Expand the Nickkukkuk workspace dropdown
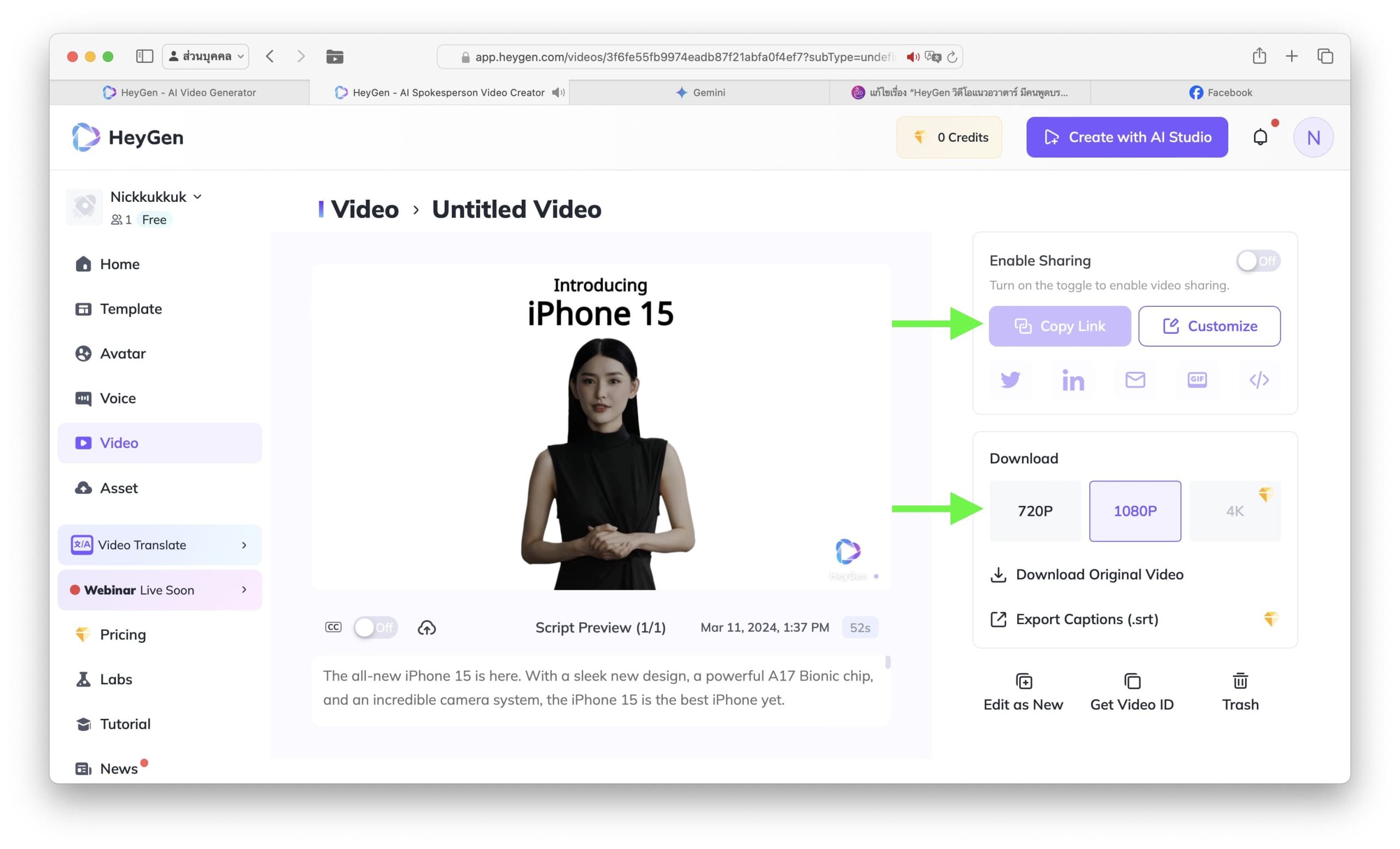 pos(197,196)
